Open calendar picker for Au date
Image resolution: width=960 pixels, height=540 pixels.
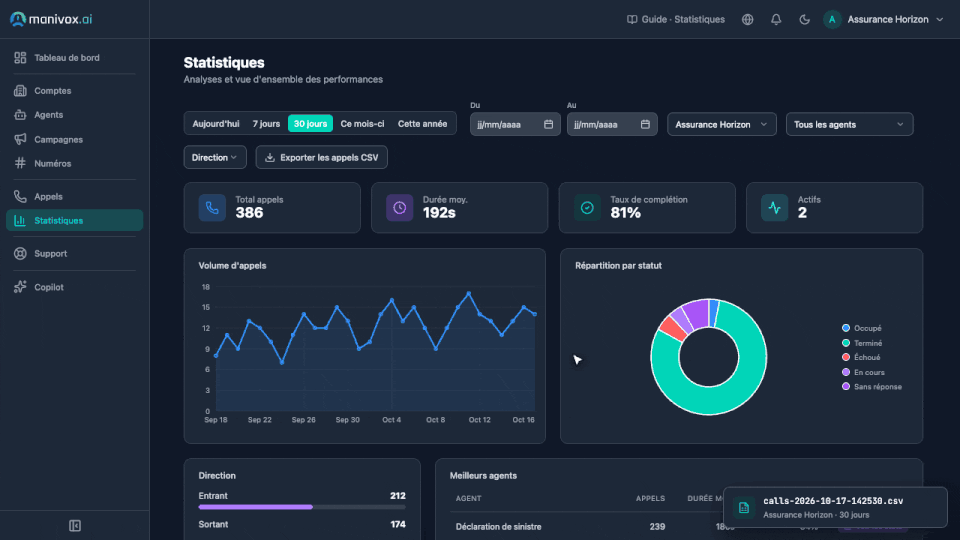[x=645, y=124]
